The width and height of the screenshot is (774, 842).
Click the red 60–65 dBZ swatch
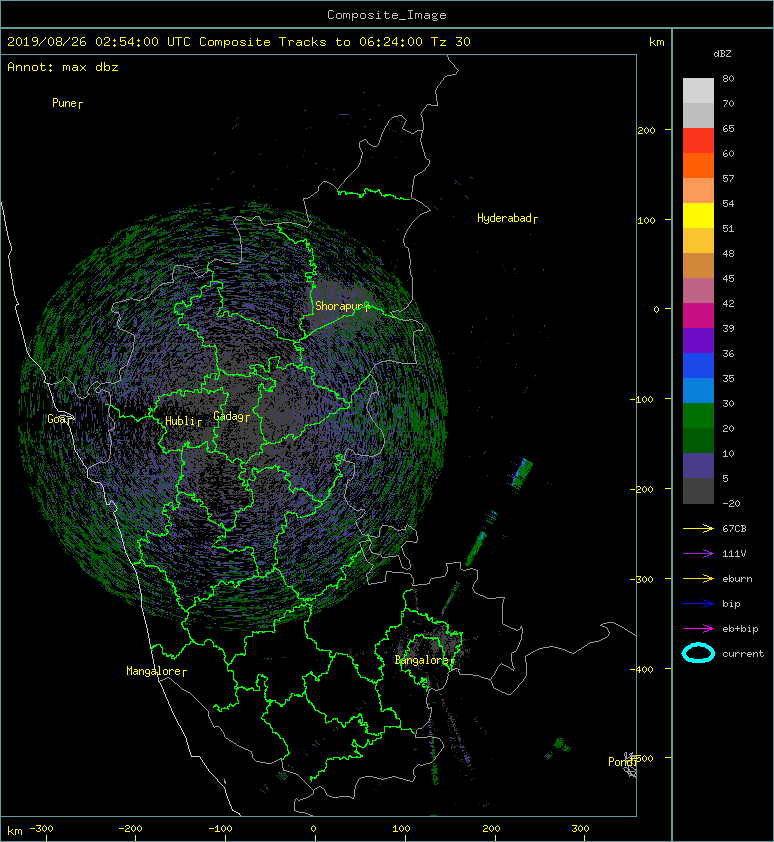pos(698,141)
